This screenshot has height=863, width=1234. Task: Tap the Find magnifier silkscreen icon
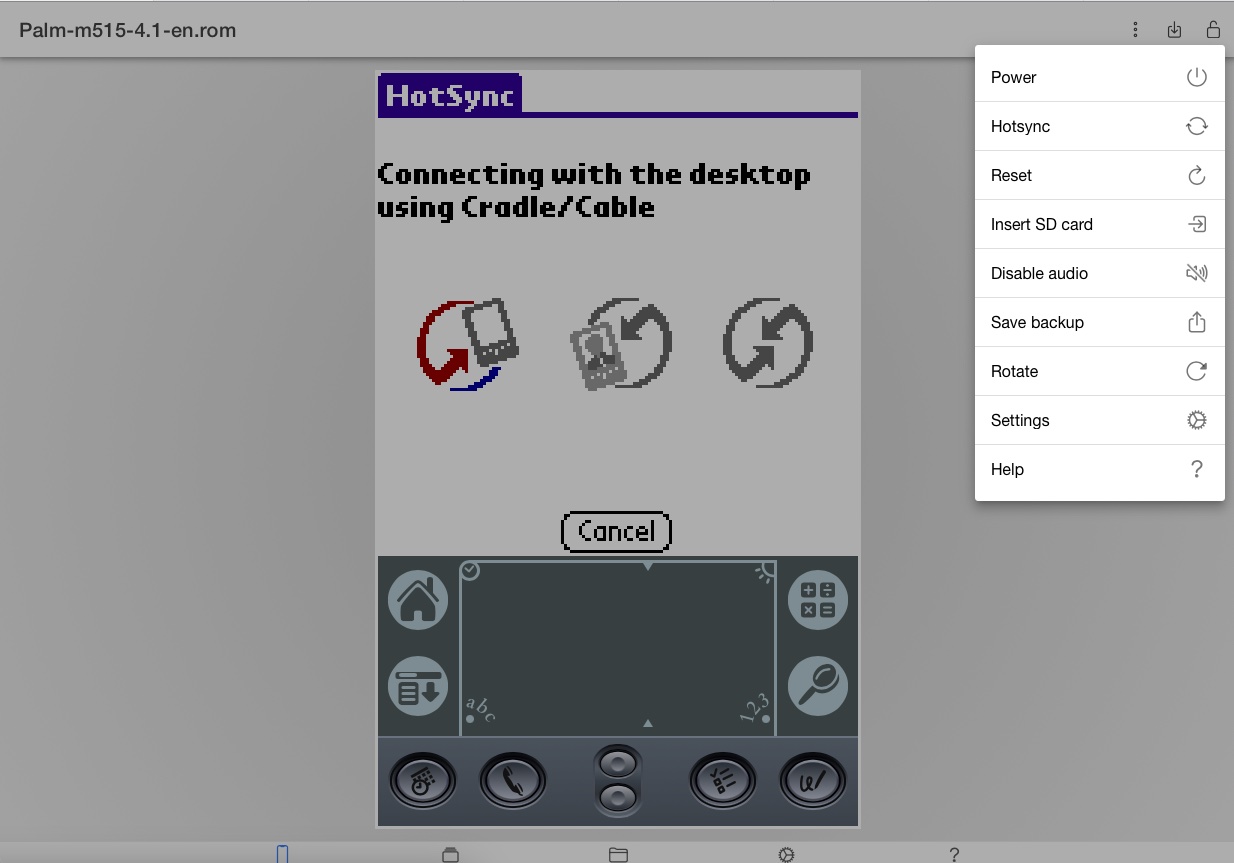tap(817, 686)
